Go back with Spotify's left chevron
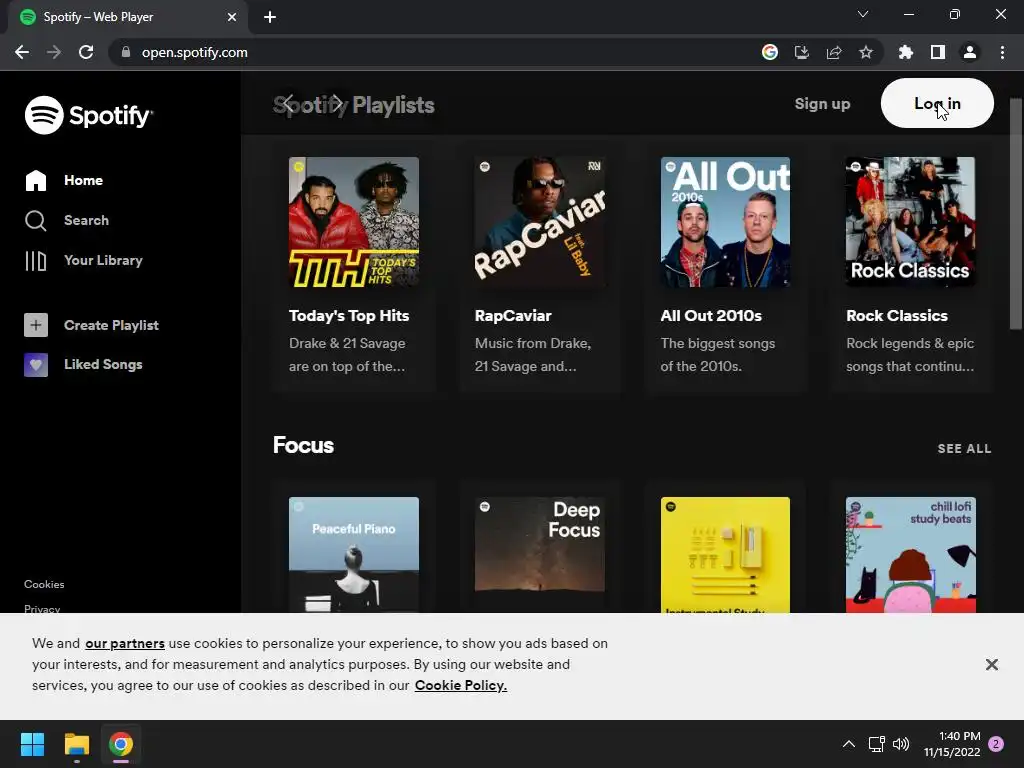The height and width of the screenshot is (768, 1024). click(x=288, y=104)
